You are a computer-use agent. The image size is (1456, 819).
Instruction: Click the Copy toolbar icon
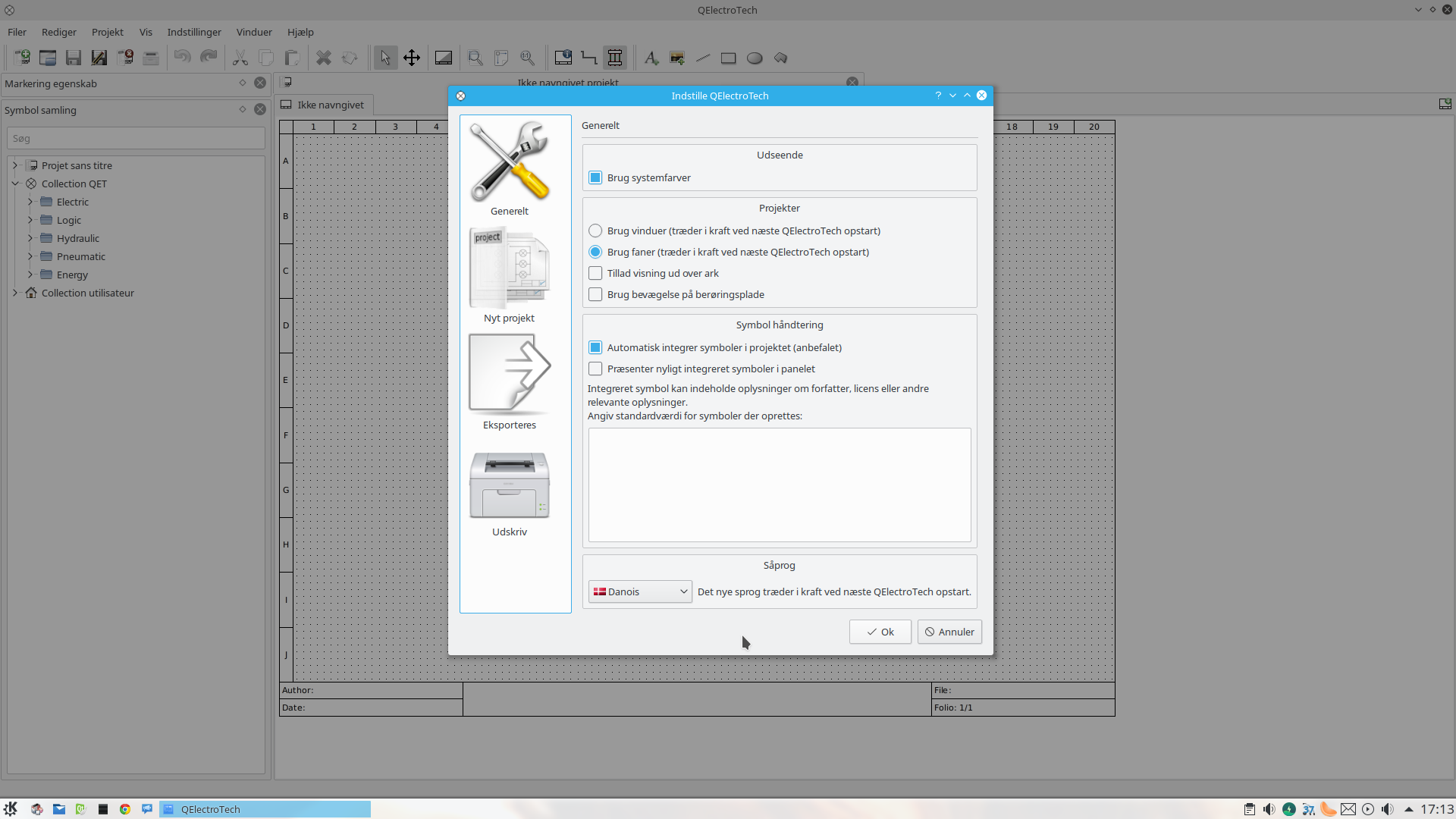[266, 58]
